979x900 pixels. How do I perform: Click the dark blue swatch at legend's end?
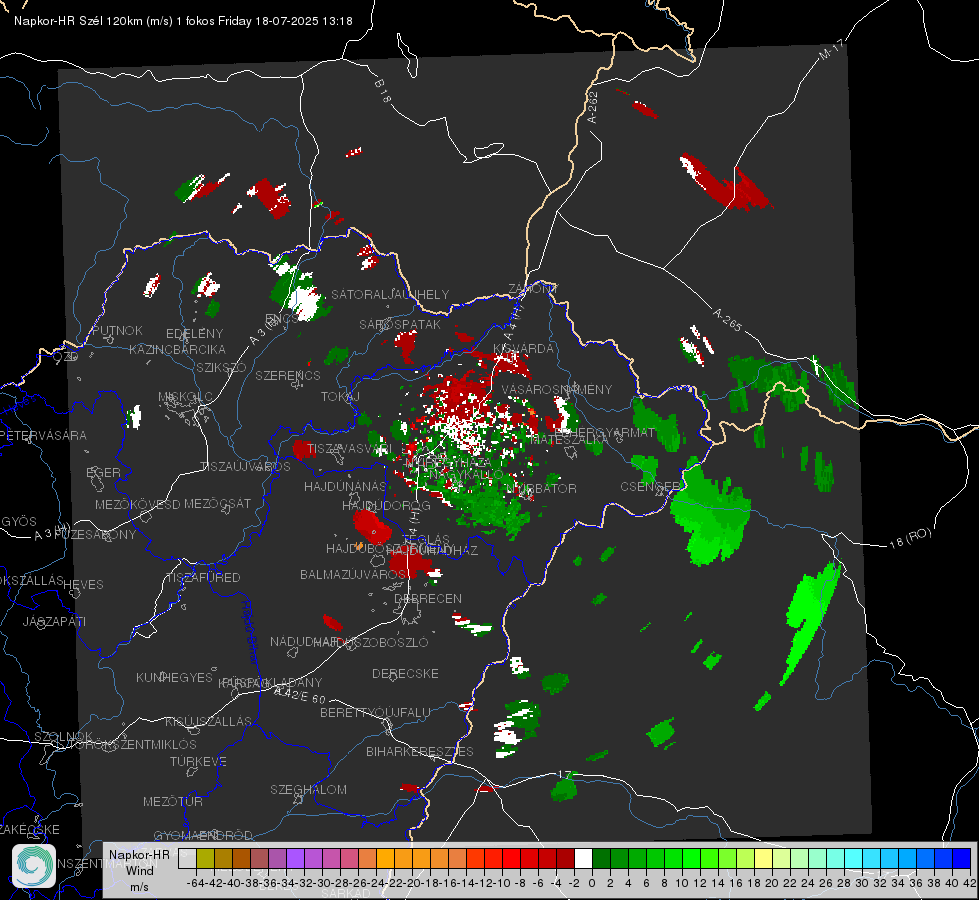[962, 859]
